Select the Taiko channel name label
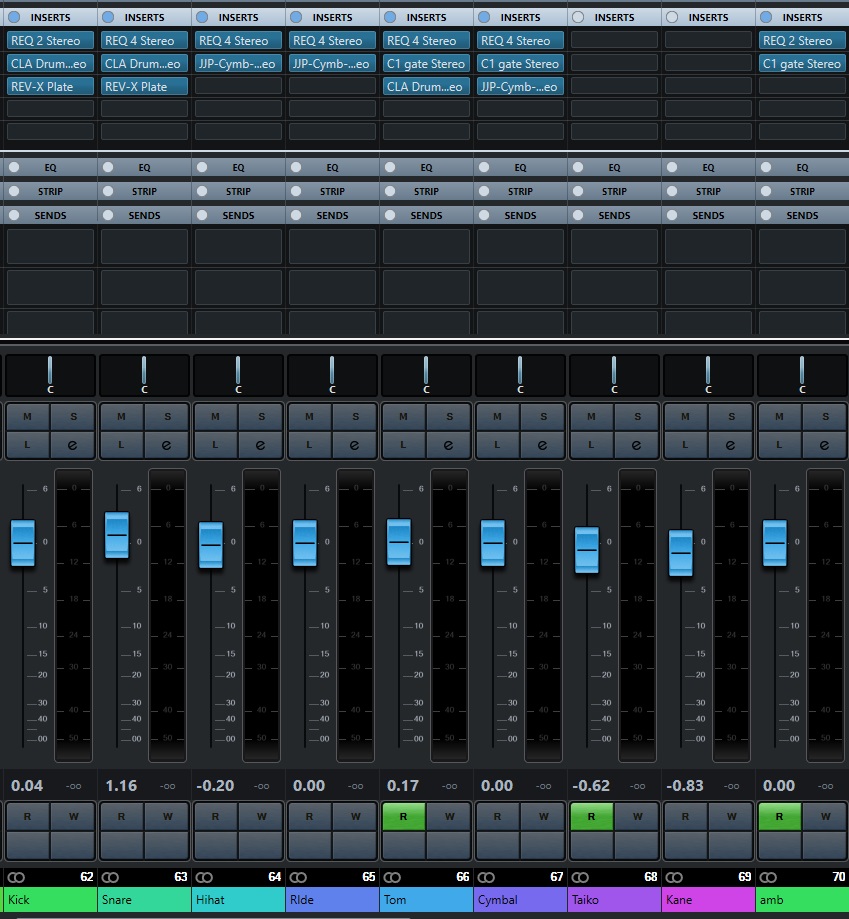The height and width of the screenshot is (919, 849). point(614,900)
